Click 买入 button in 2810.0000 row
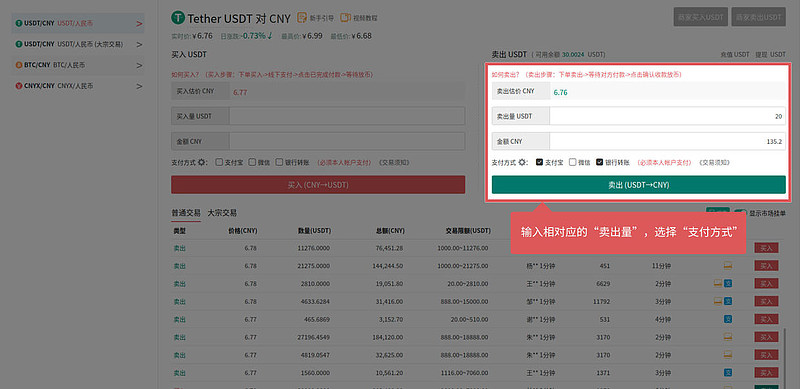The height and width of the screenshot is (389, 800). pyautogui.click(x=766, y=283)
